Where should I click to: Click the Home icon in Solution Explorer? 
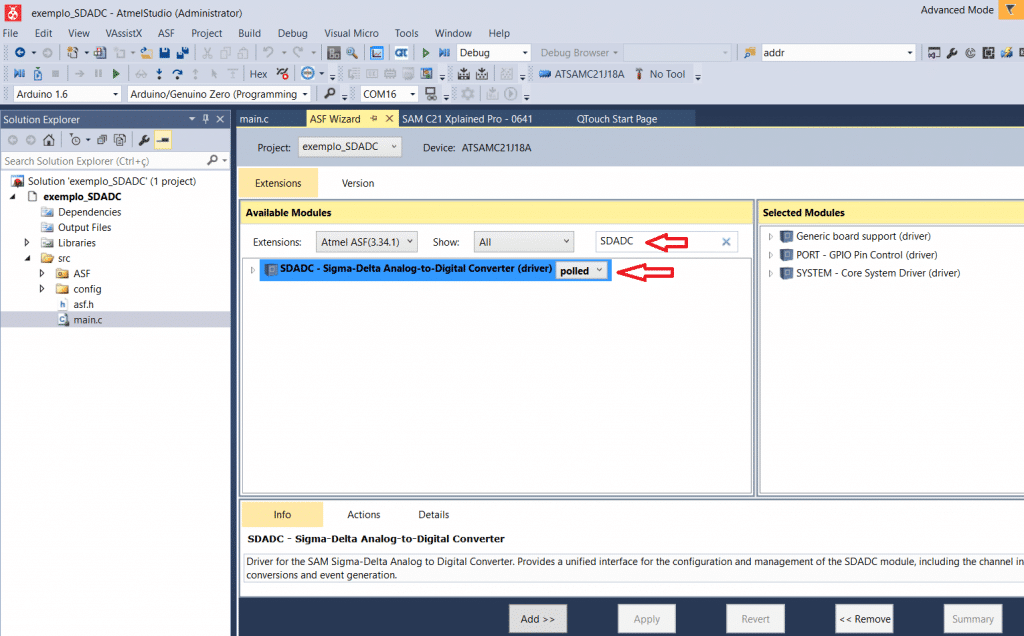tap(48, 140)
